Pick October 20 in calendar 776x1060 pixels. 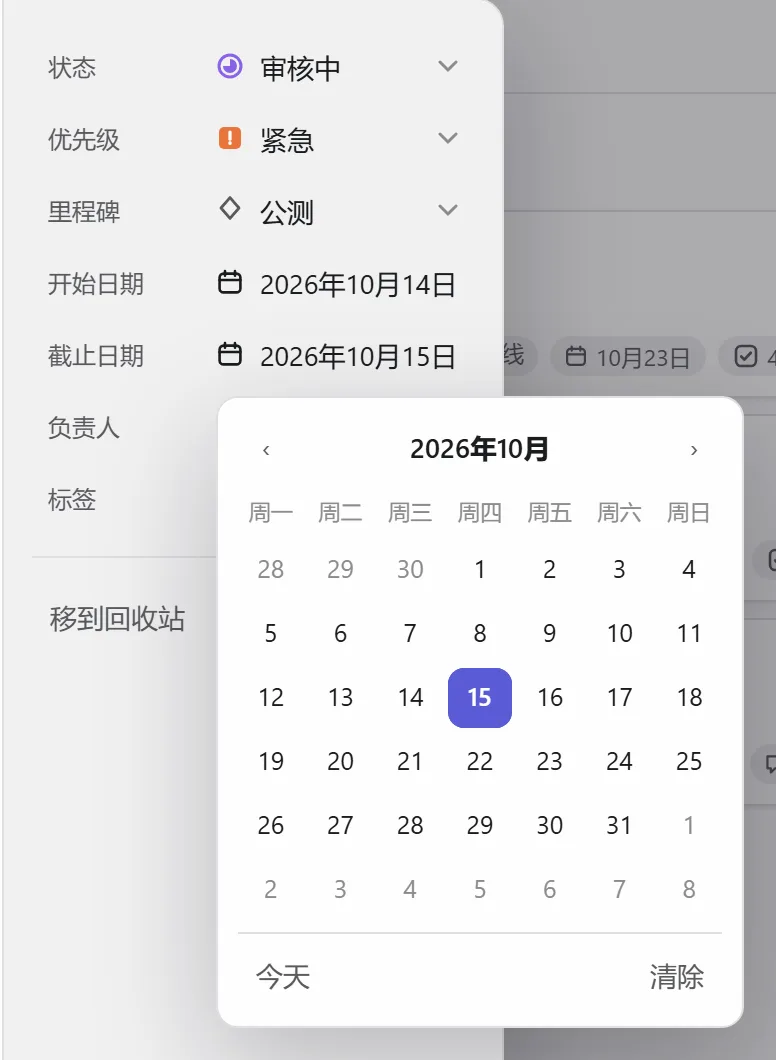tap(341, 761)
